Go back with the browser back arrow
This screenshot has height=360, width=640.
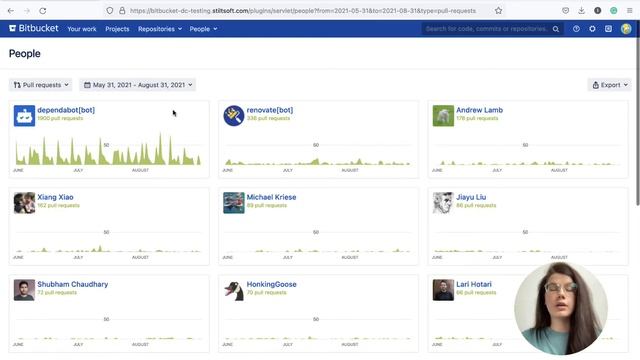(x=11, y=11)
